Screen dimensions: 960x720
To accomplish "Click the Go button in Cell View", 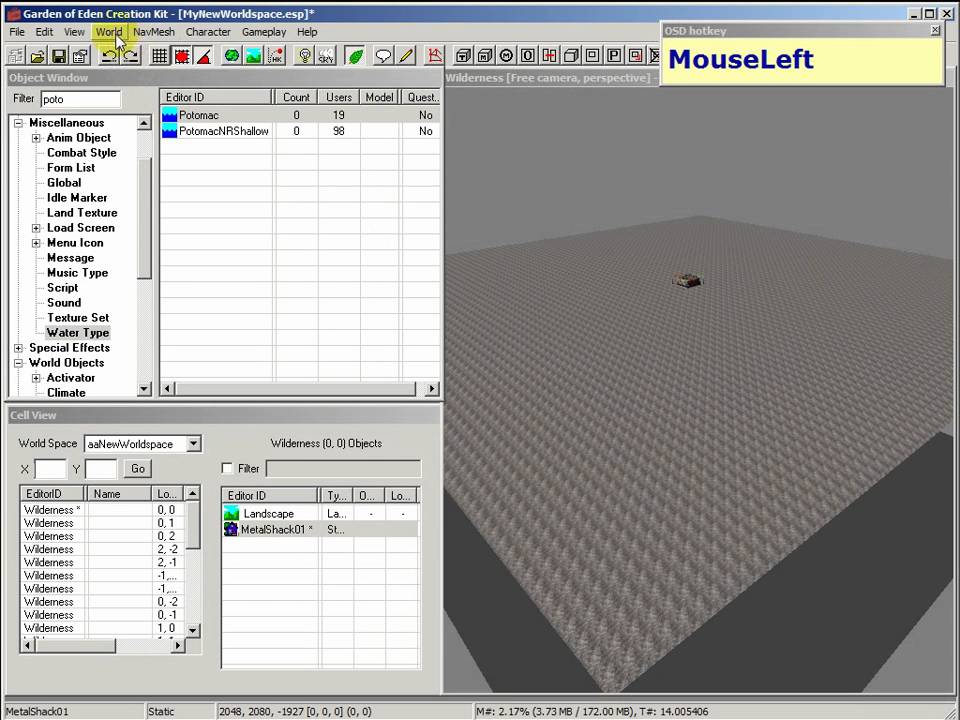I will (138, 468).
